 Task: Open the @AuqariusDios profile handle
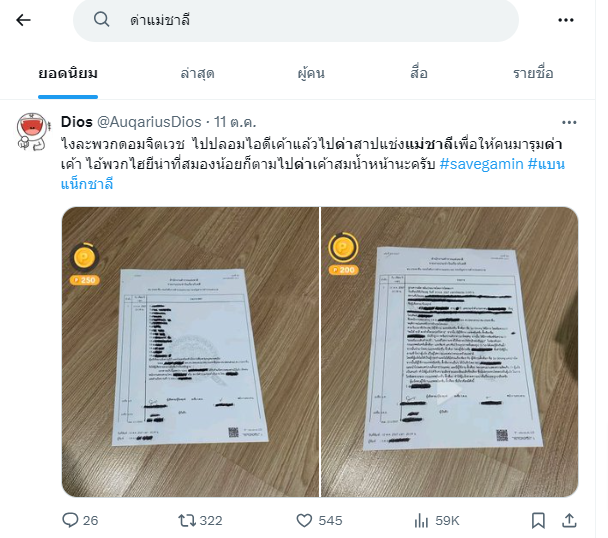[149, 122]
